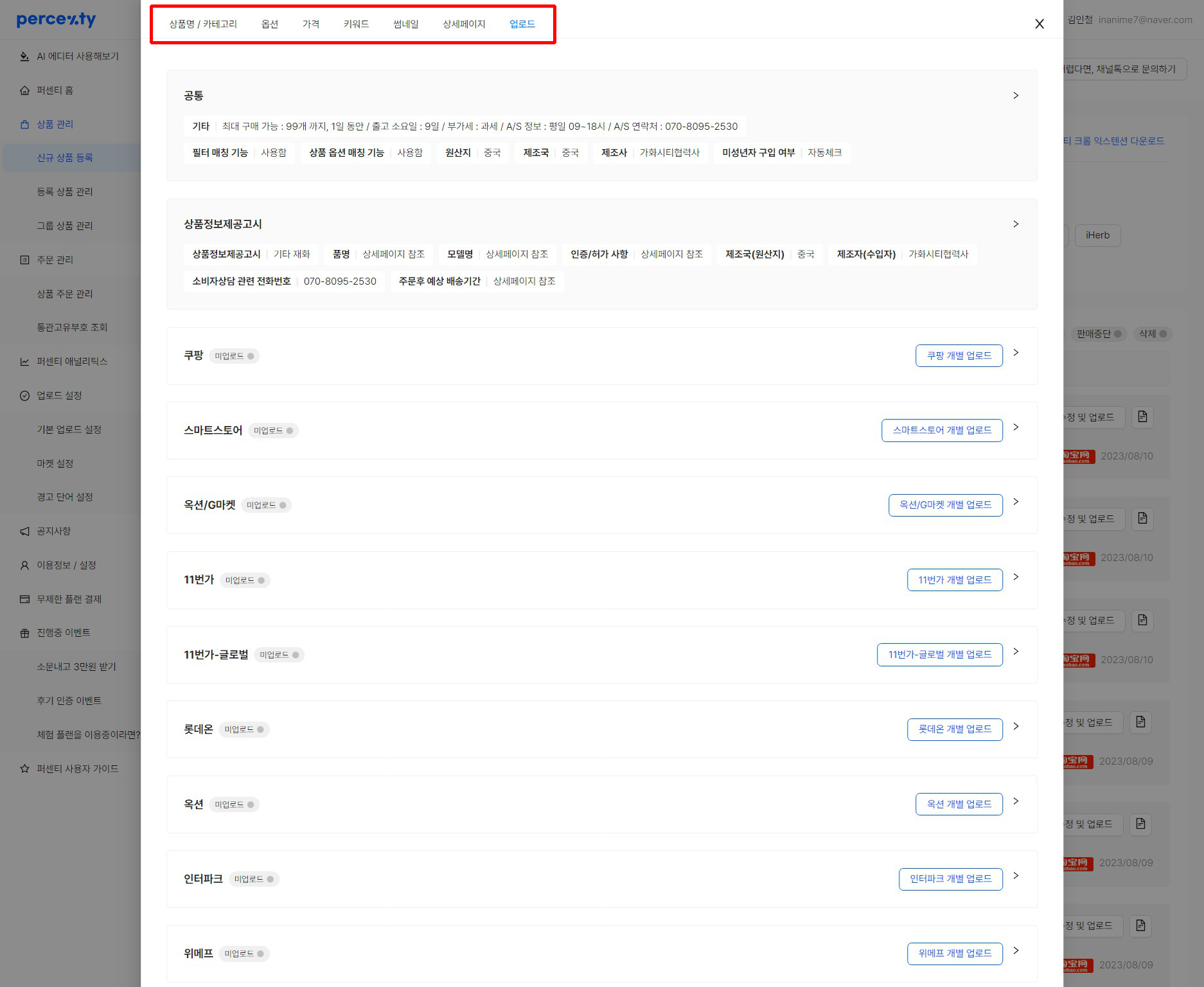1204x987 pixels.
Task: Click the 위메프 미업로드 status badge
Action: pos(244,954)
